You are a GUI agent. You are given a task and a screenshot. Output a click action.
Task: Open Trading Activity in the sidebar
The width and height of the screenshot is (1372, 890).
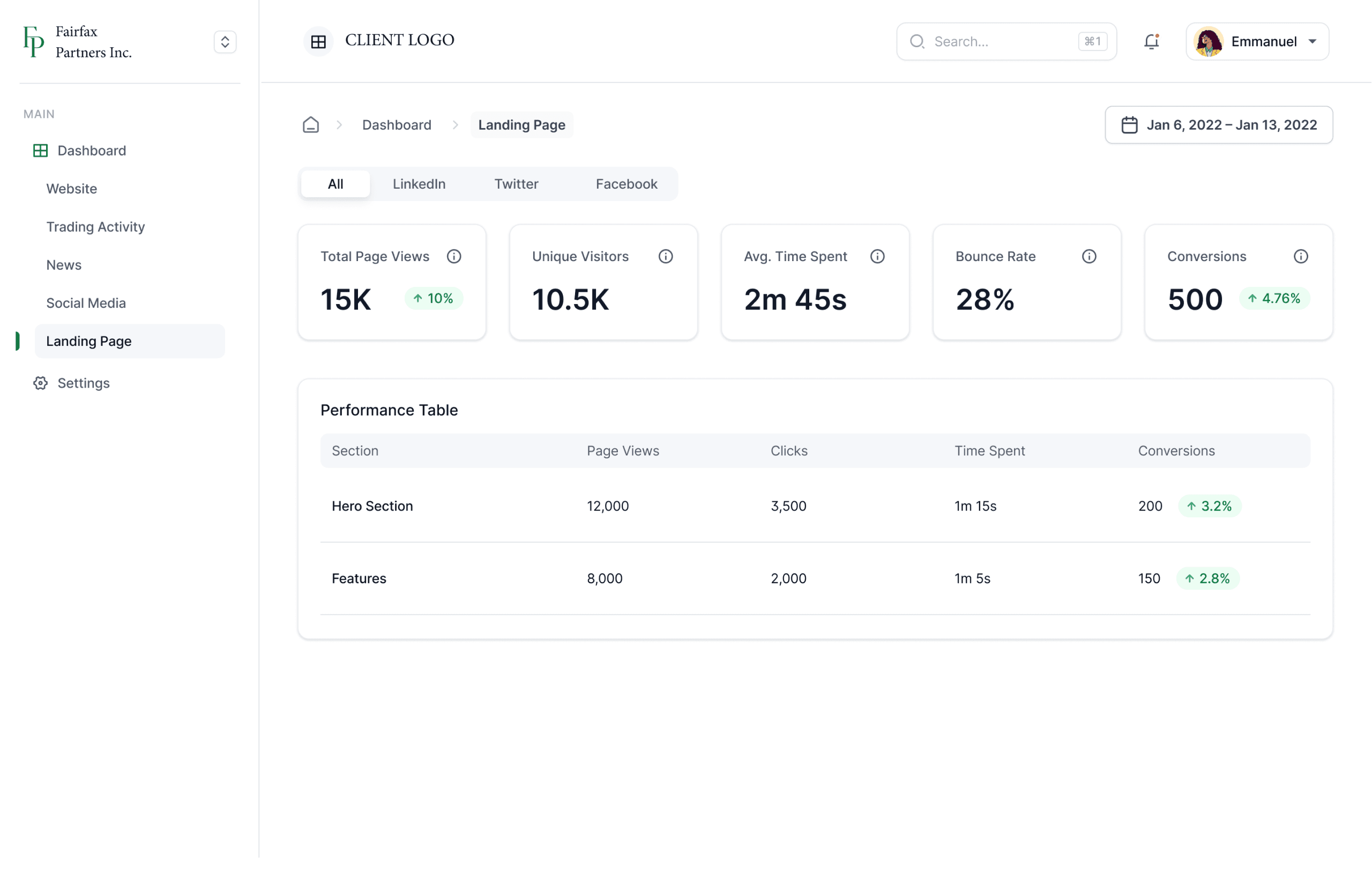pyautogui.click(x=96, y=227)
